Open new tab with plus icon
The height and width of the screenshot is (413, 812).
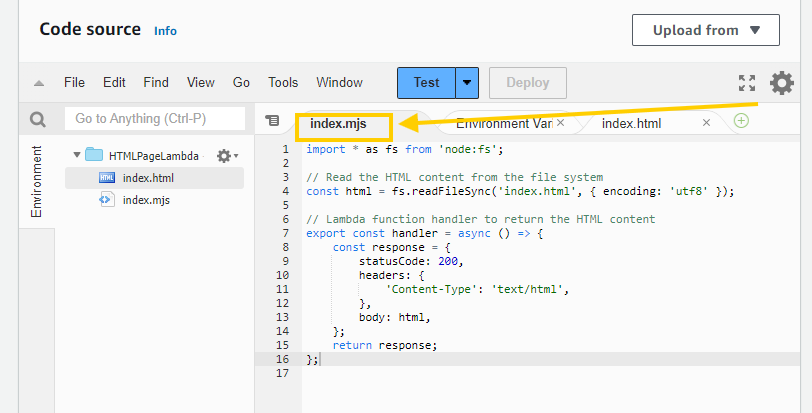coord(741,121)
